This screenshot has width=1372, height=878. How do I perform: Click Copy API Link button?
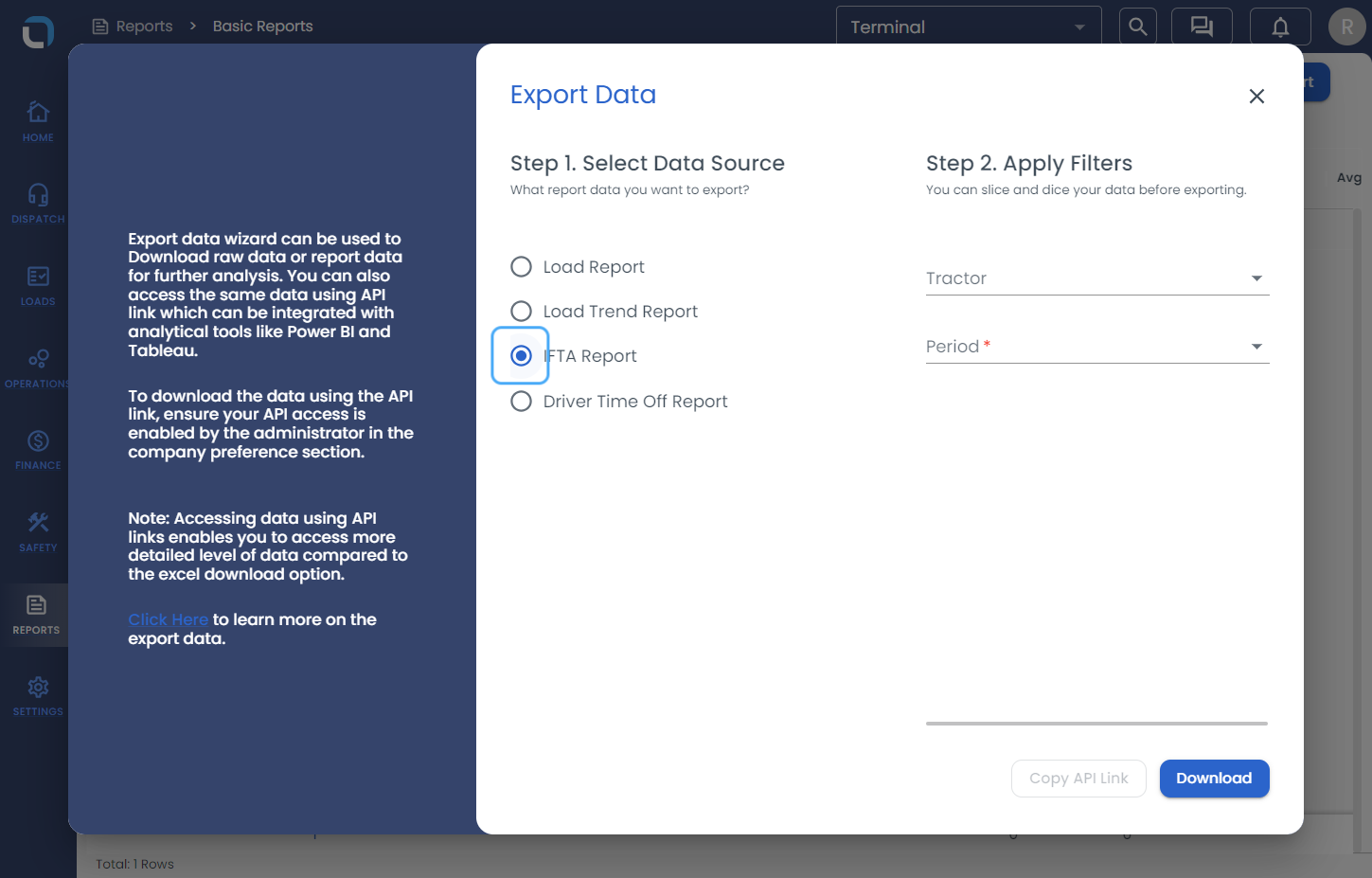tap(1078, 779)
